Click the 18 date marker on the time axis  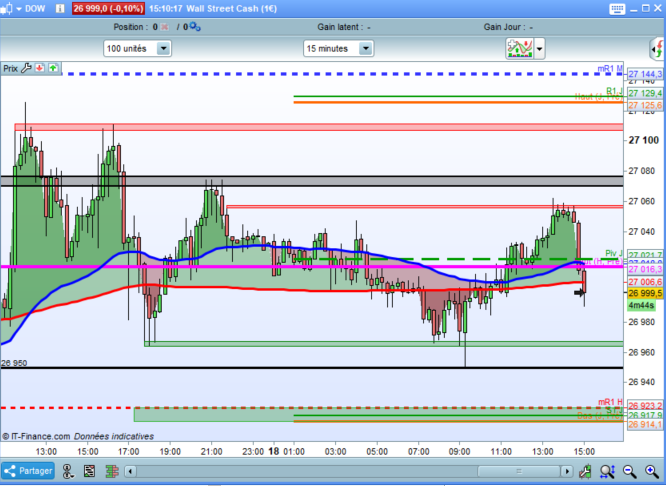coord(274,451)
